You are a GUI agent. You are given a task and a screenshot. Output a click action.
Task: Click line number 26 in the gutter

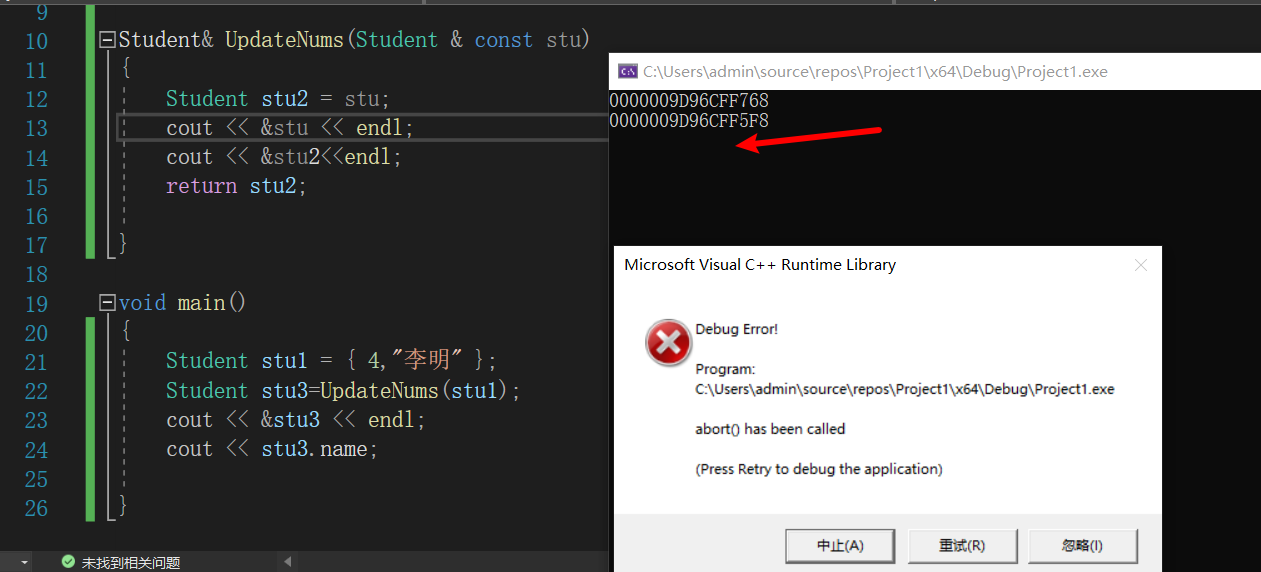pos(36,508)
